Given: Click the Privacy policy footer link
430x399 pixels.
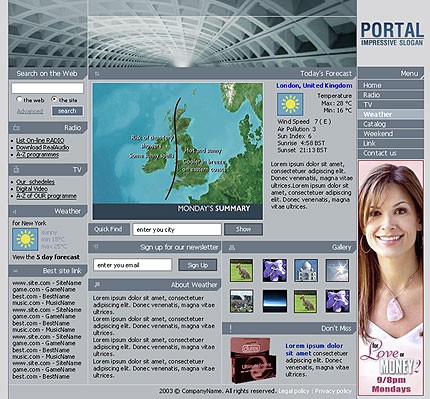Looking at the screenshot, I should coord(333,391).
